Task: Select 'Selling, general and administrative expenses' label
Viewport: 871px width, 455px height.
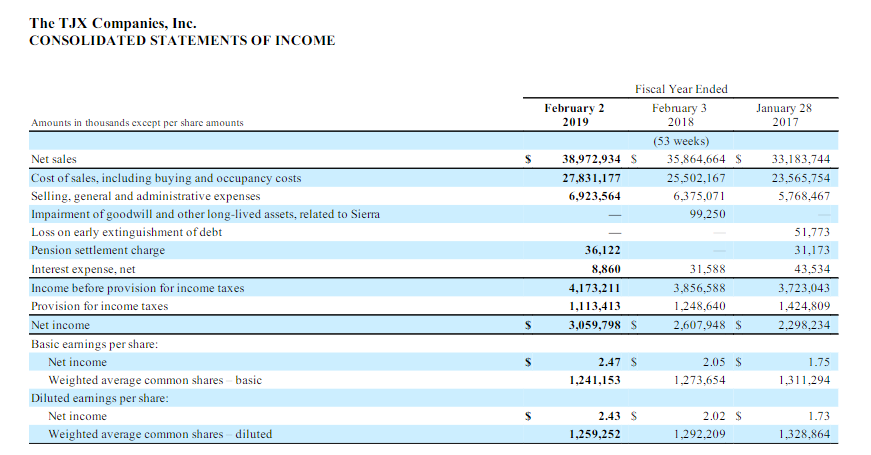Action: pyautogui.click(x=146, y=196)
